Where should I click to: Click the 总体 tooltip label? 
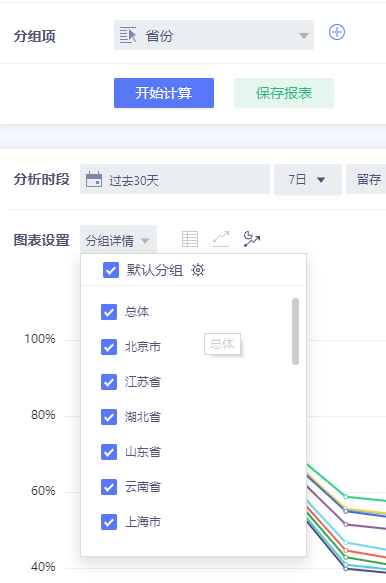pos(222,344)
